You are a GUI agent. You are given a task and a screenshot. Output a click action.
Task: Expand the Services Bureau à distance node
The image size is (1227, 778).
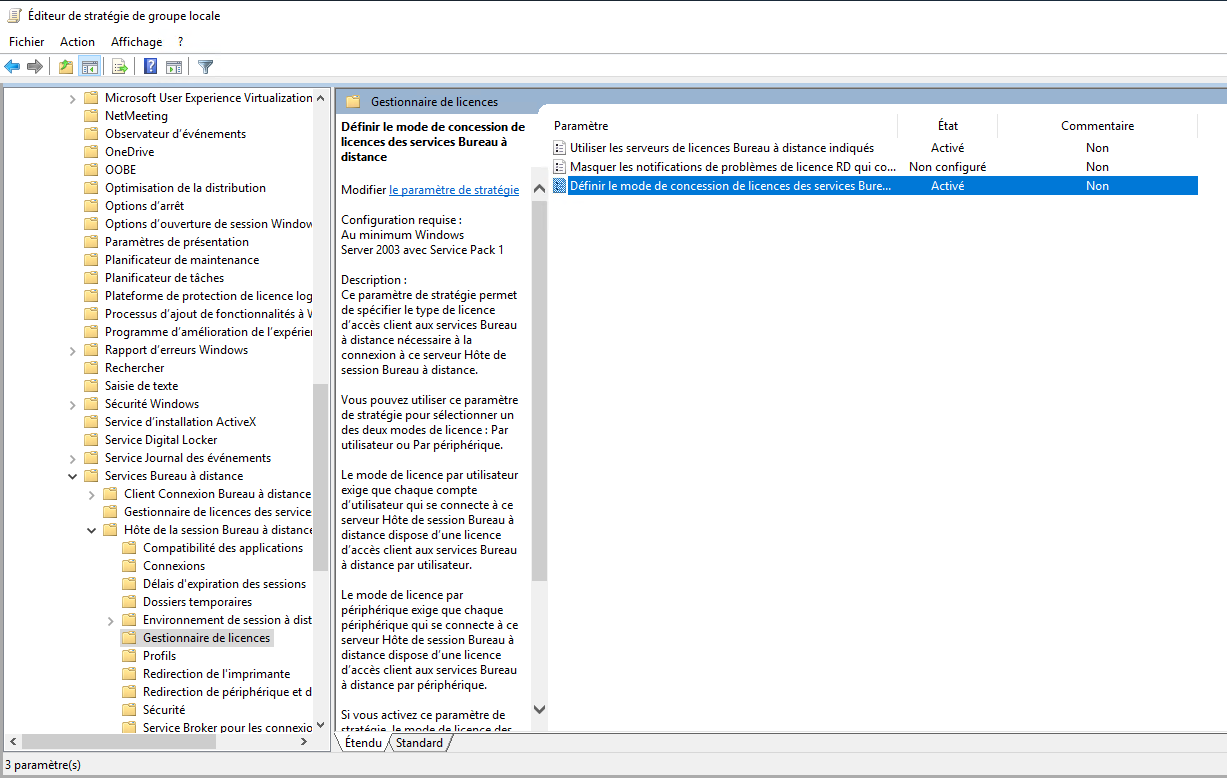(71, 475)
